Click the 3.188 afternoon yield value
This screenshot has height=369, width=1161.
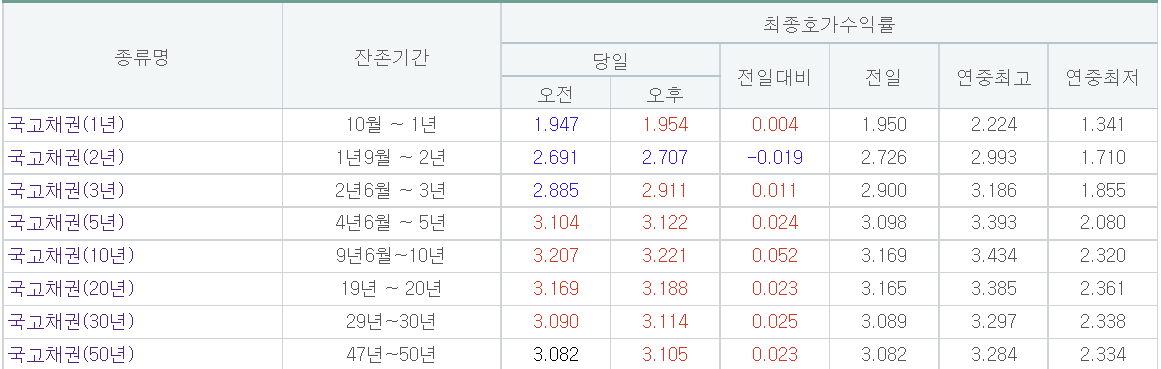(x=665, y=289)
